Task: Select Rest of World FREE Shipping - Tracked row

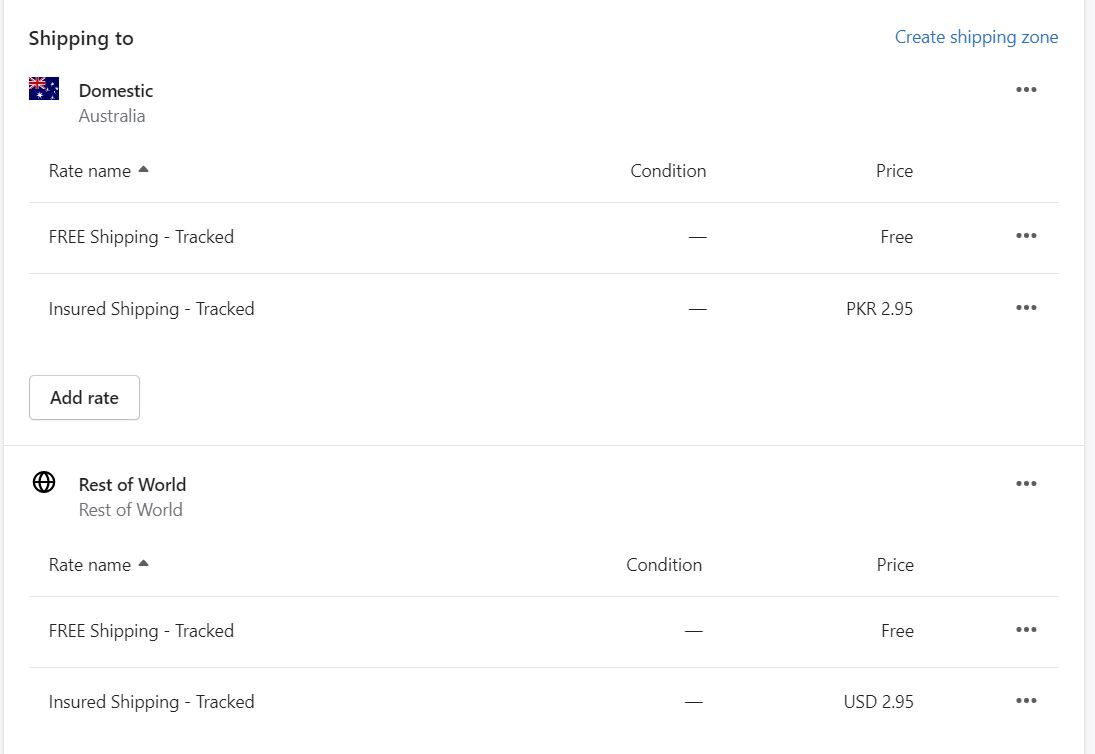Action: (141, 631)
